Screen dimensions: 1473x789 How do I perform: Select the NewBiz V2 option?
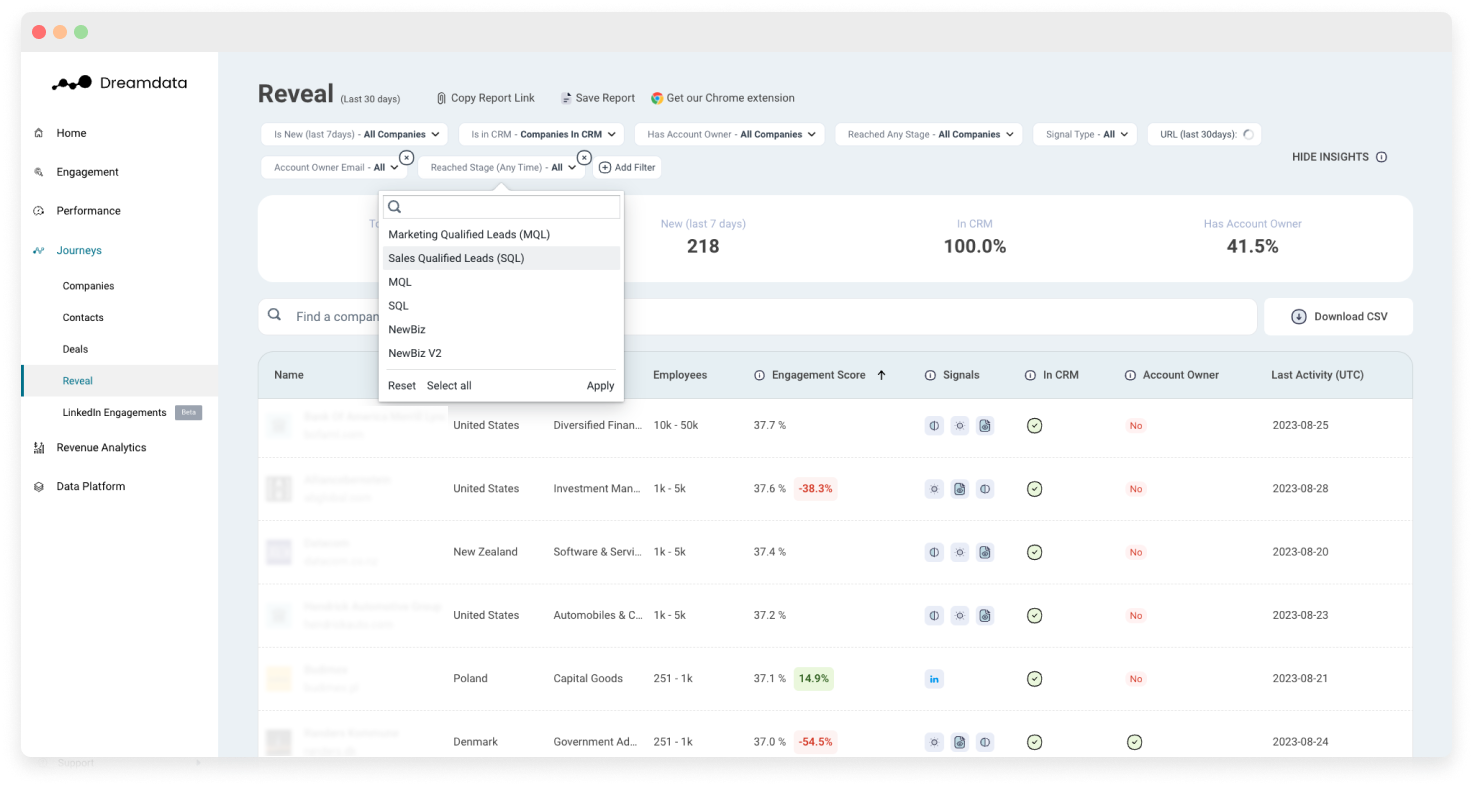(501, 353)
